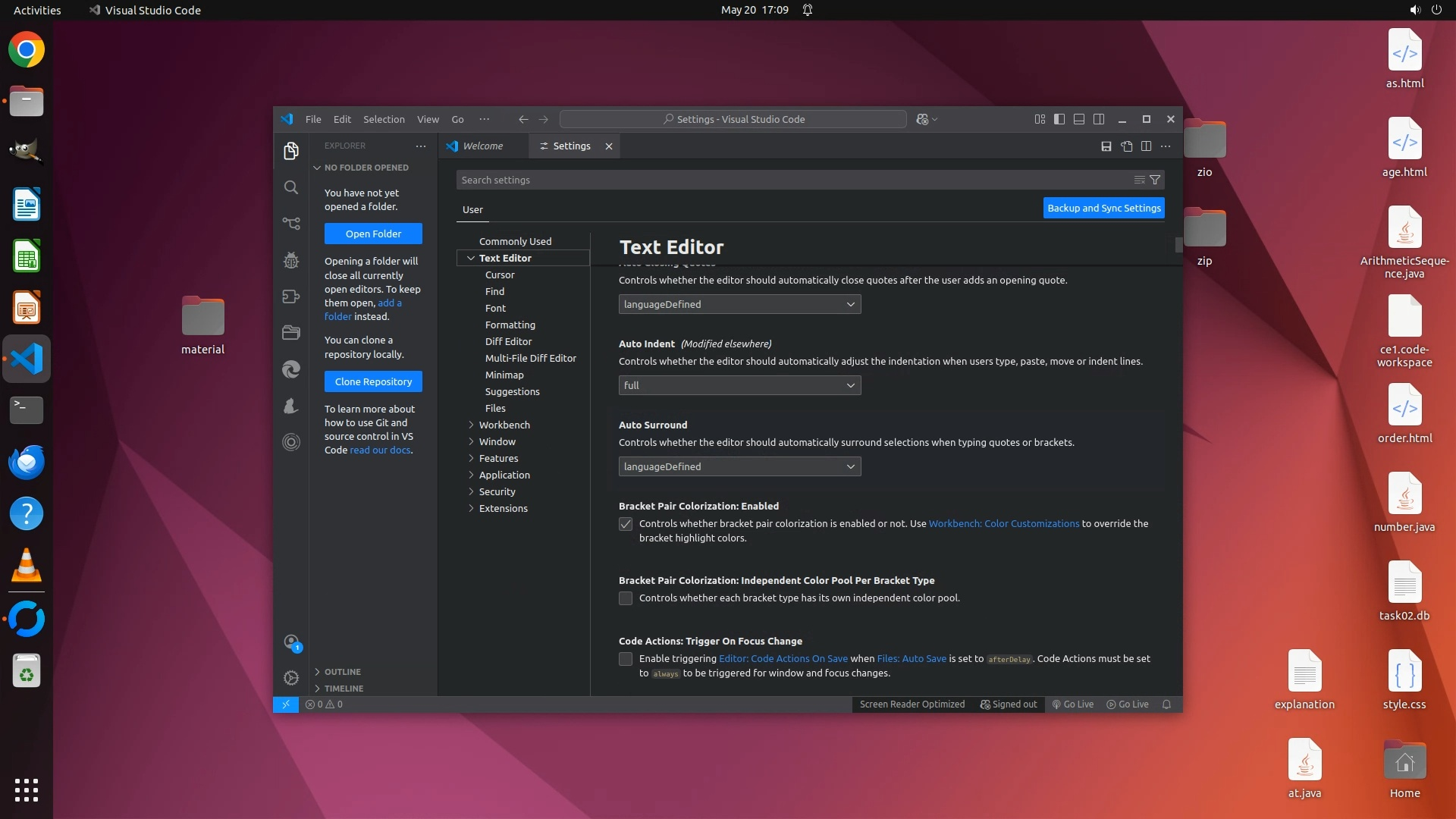Screen dimensions: 1456x819
Task: Click the Clone Repository button
Action: point(373,382)
